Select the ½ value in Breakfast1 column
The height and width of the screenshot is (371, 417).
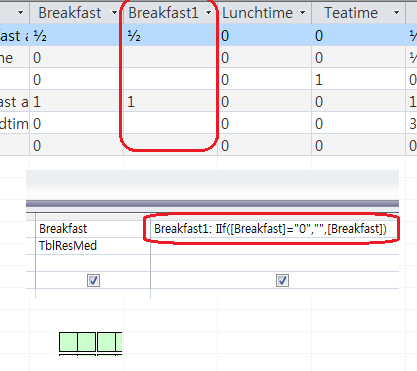tap(134, 36)
